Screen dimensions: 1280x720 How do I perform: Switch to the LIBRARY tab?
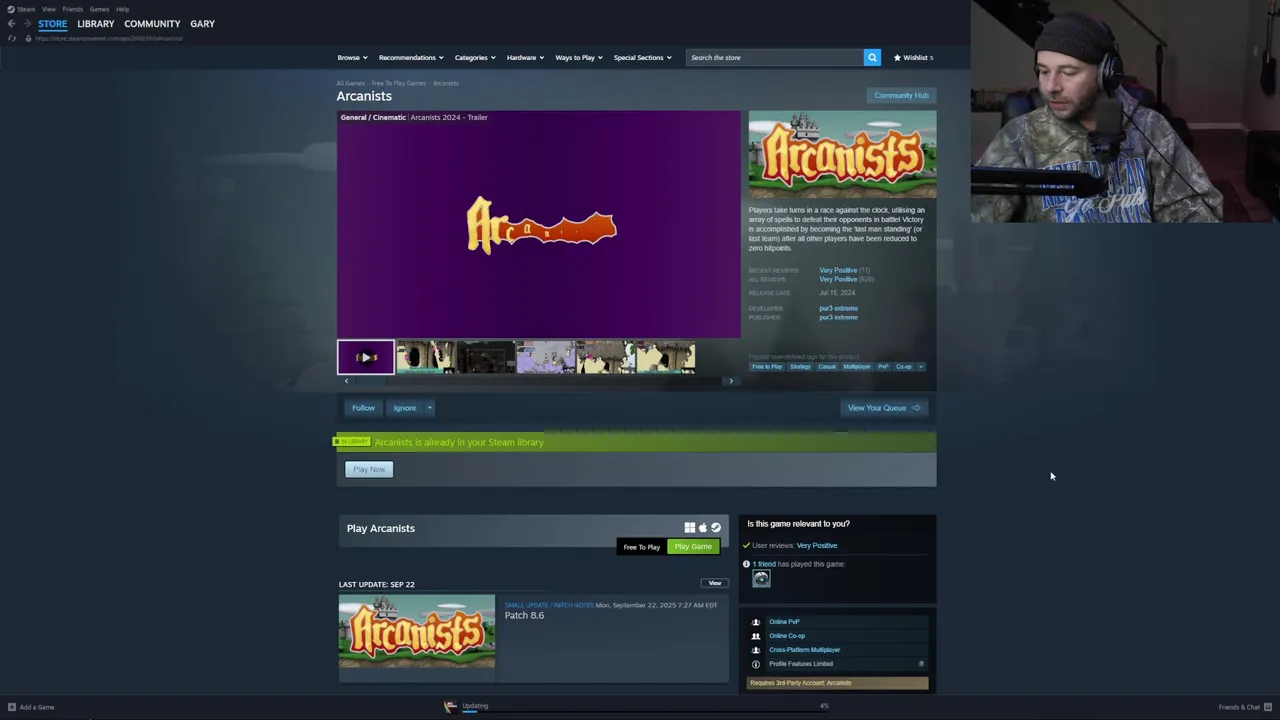(96, 24)
